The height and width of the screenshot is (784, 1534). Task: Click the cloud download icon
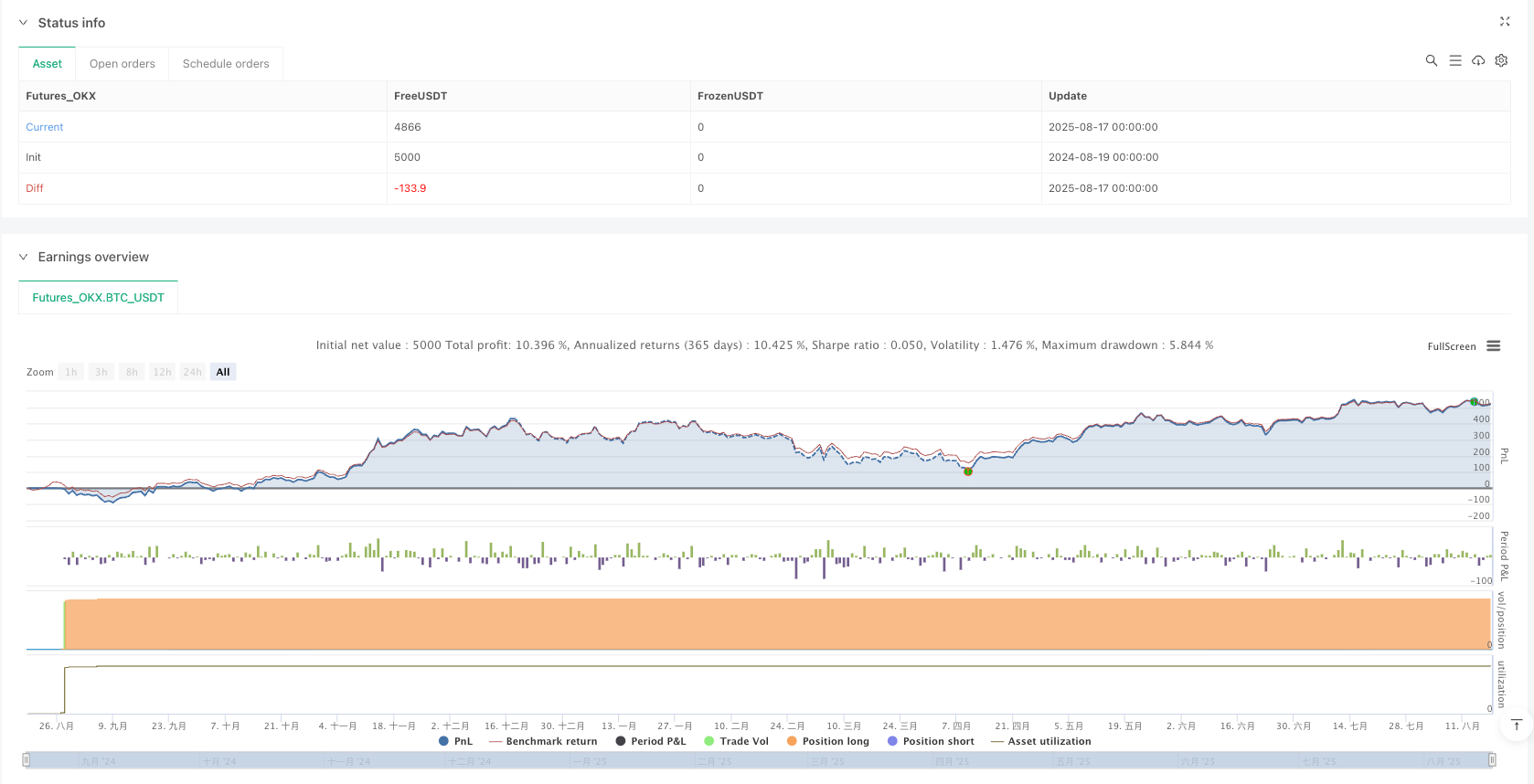click(x=1478, y=60)
